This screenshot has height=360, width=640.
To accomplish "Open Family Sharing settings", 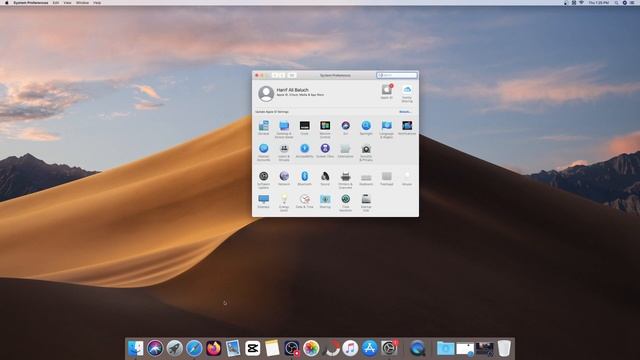I will (x=407, y=93).
